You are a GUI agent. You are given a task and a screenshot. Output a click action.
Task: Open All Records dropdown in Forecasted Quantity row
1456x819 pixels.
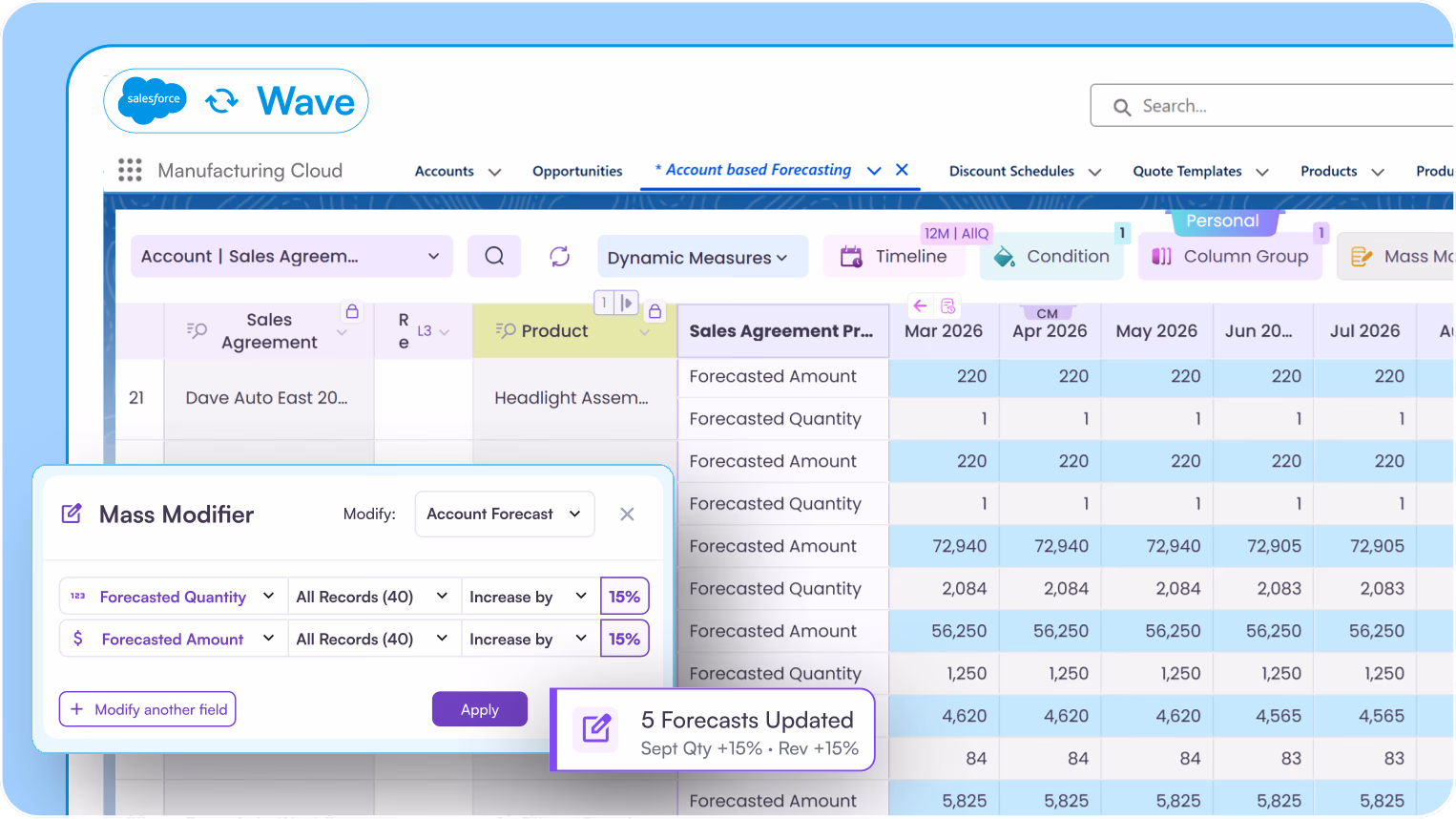(x=373, y=596)
